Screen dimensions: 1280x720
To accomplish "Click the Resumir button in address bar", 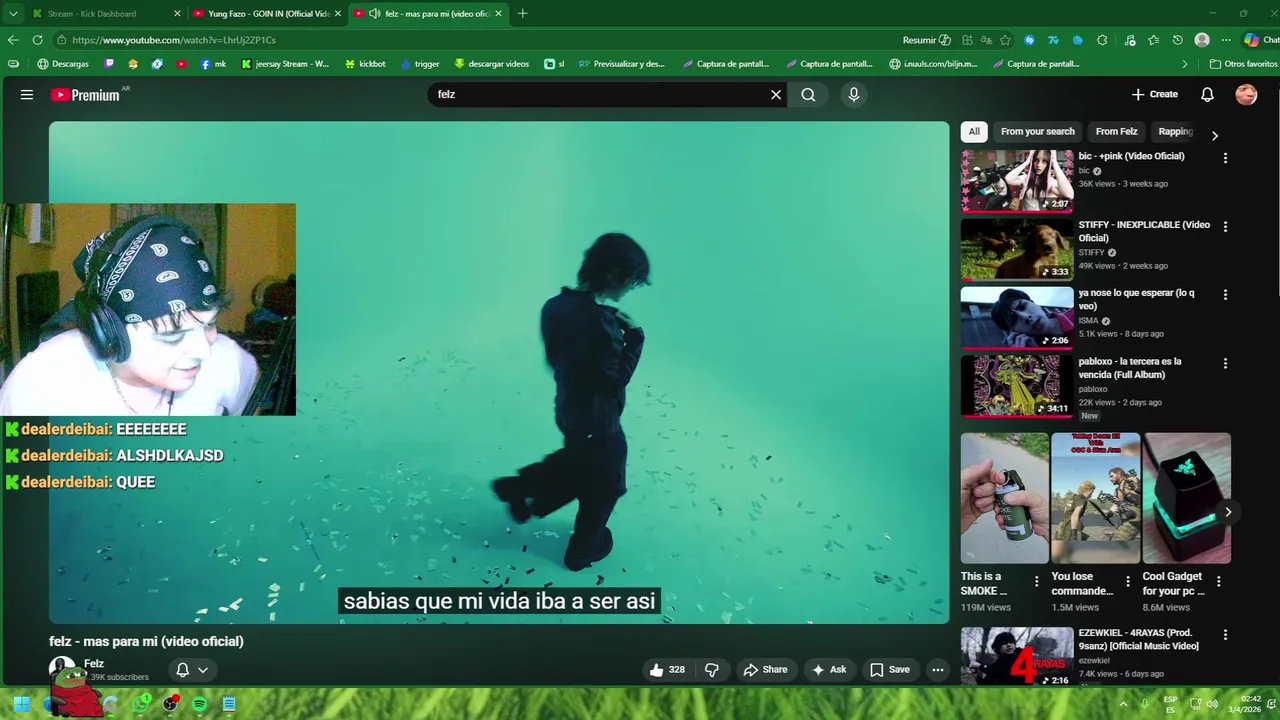I will click(926, 40).
